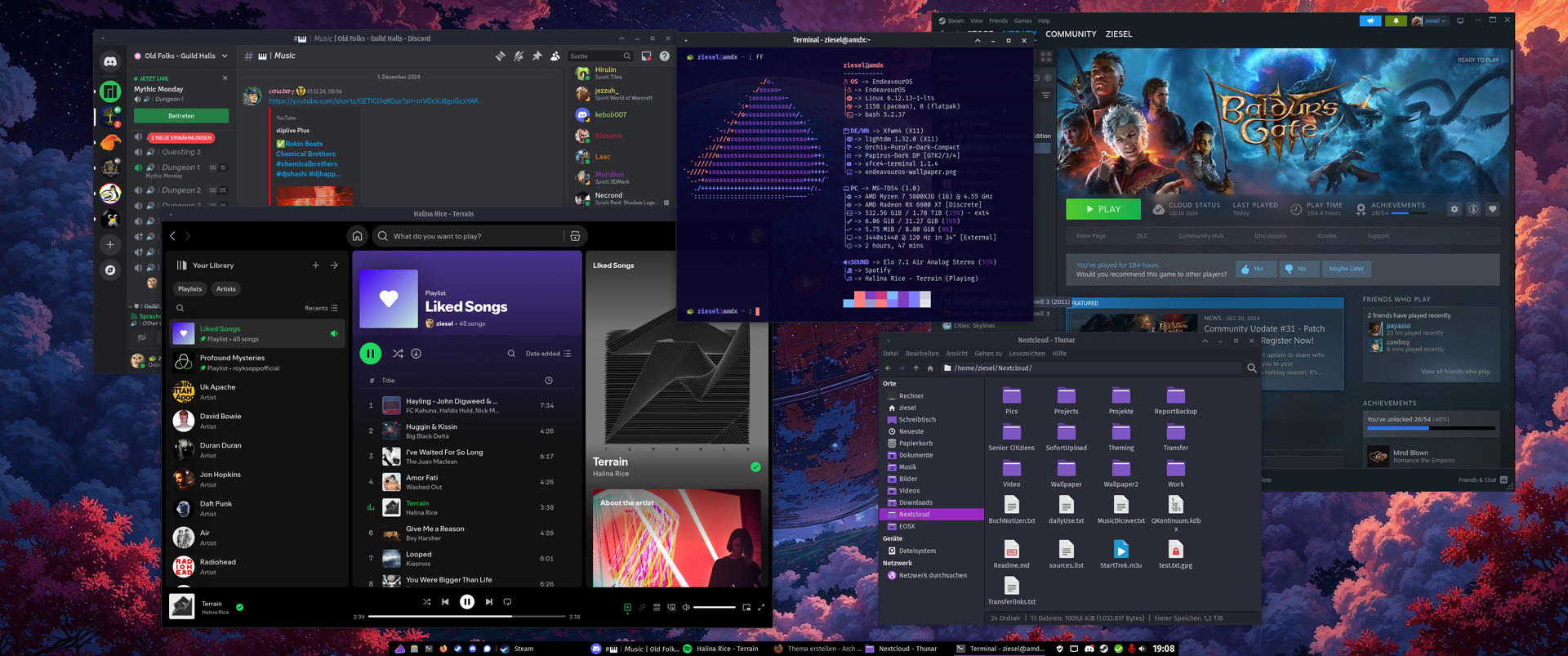The width and height of the screenshot is (1568, 656).
Task: Toggle shuffle in Spotify player bar
Action: point(426,602)
